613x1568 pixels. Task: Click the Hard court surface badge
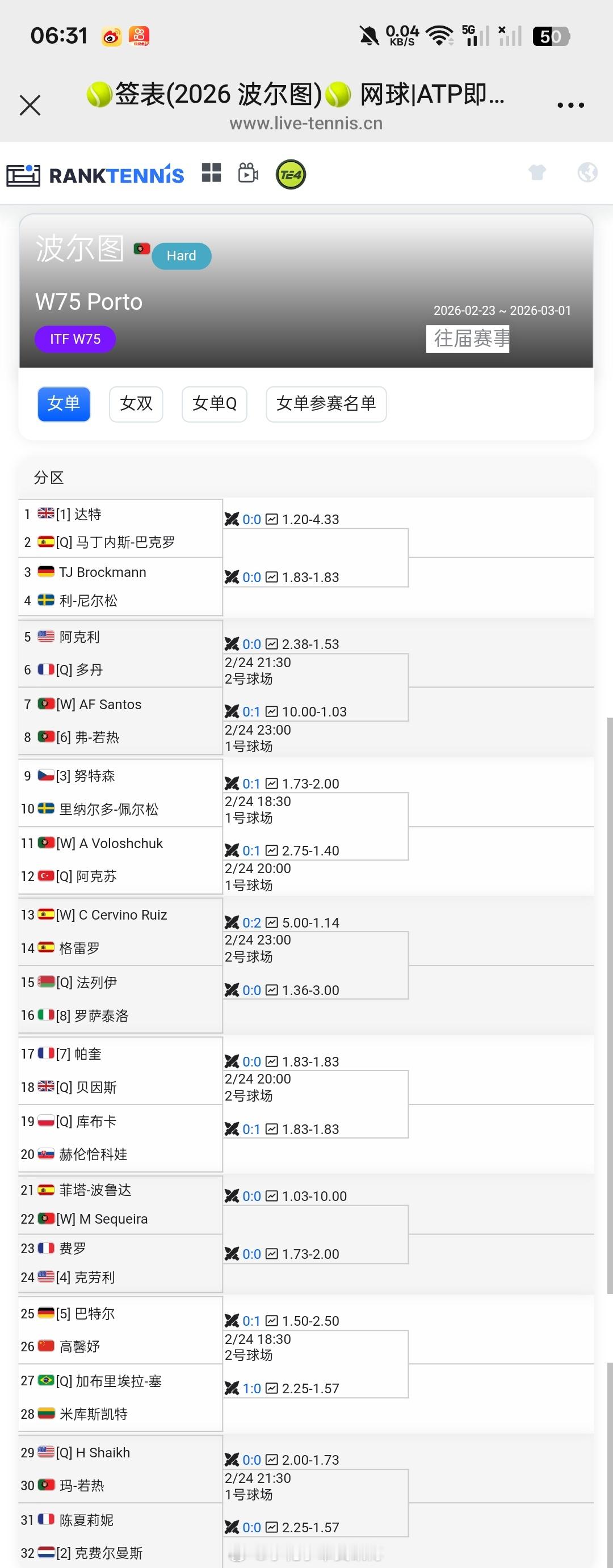[x=181, y=256]
